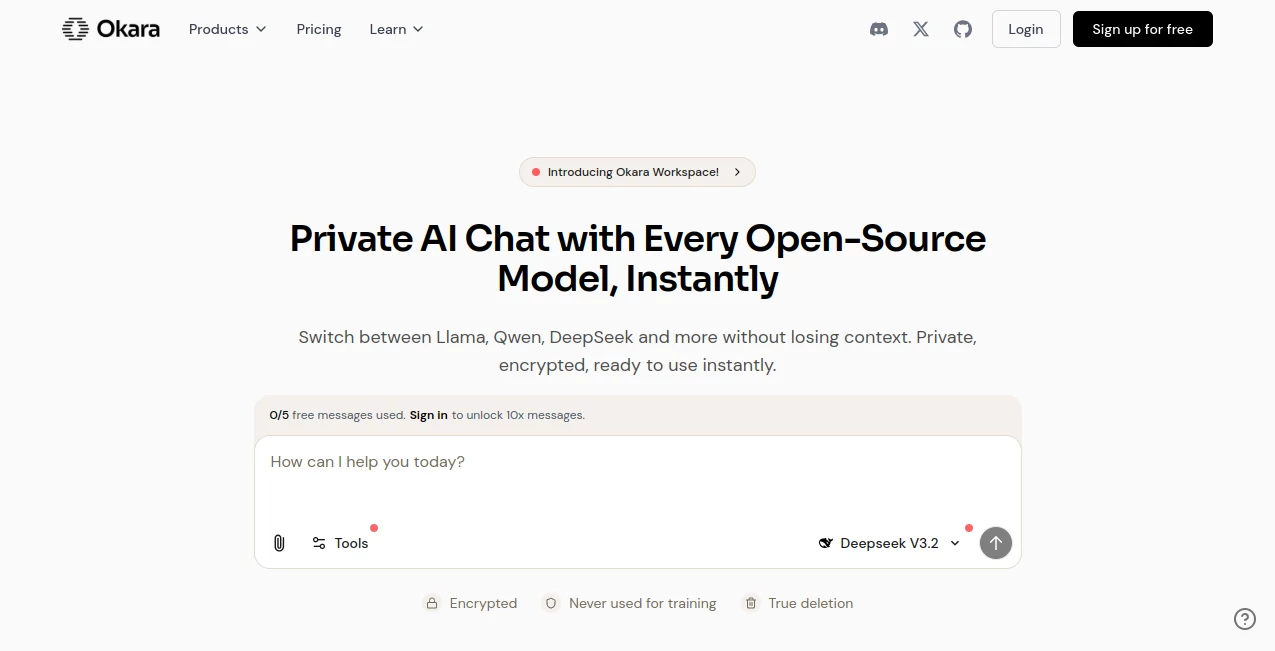The height and width of the screenshot is (651, 1275).
Task: Send the message with the arrow button
Action: click(x=995, y=543)
